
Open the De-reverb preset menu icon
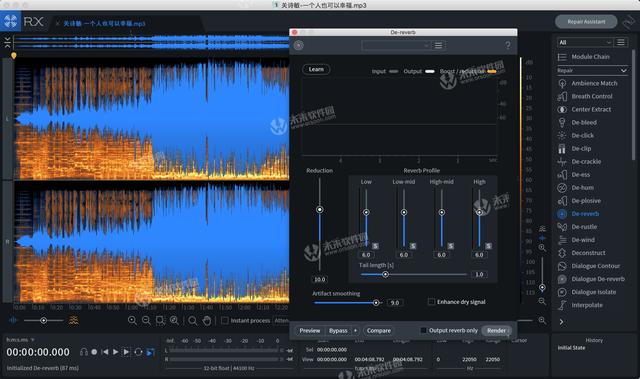click(x=438, y=45)
